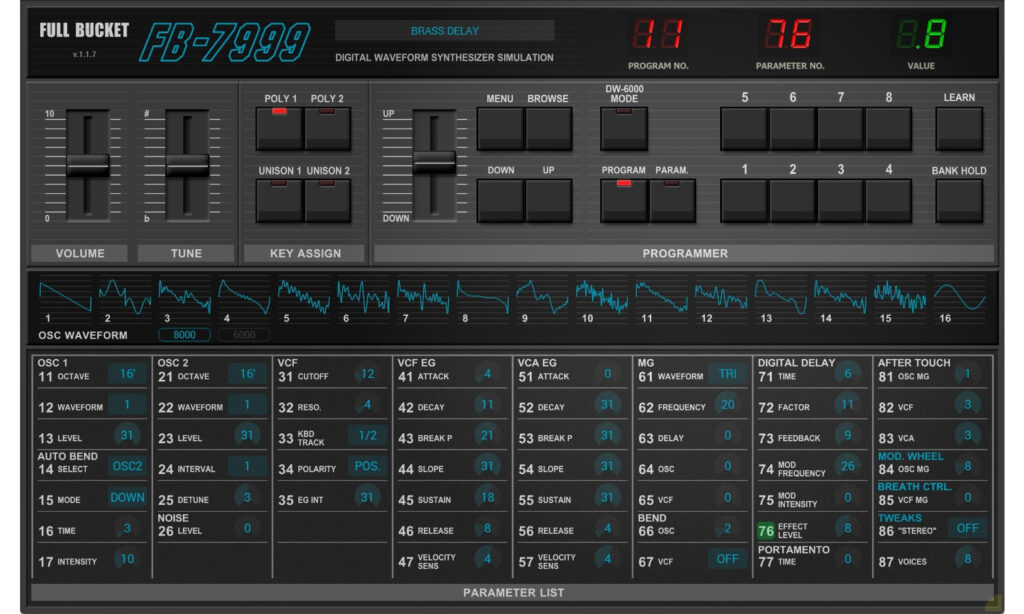Open VCF KBD TRACK 1/2 value
The width and height of the screenshot is (1024, 614).
367,436
